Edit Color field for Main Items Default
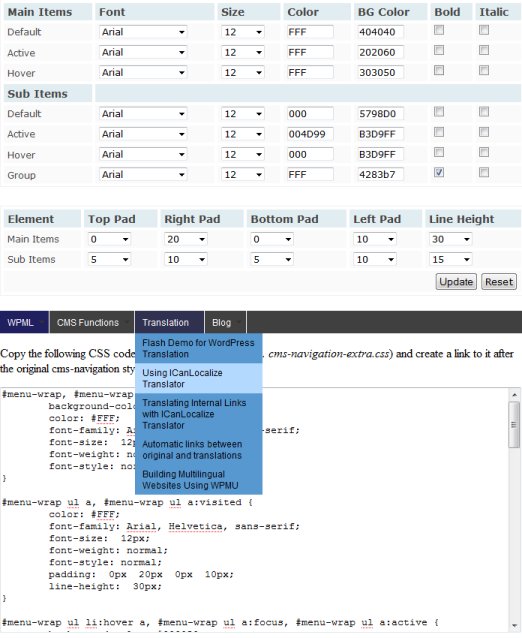This screenshot has height=638, width=522. 310,32
